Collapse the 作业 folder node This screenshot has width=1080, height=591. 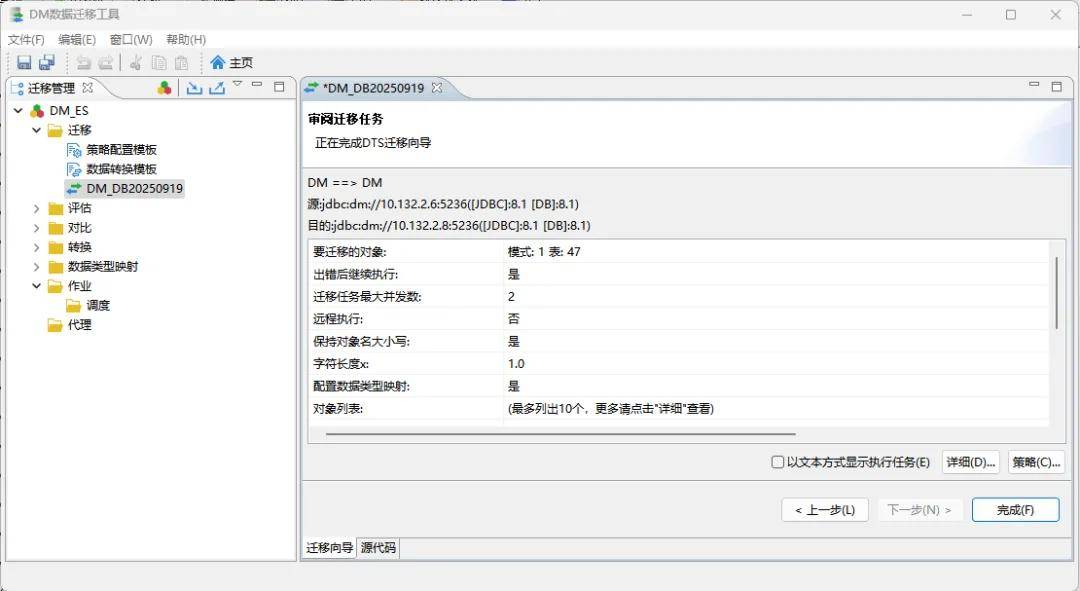coord(37,286)
